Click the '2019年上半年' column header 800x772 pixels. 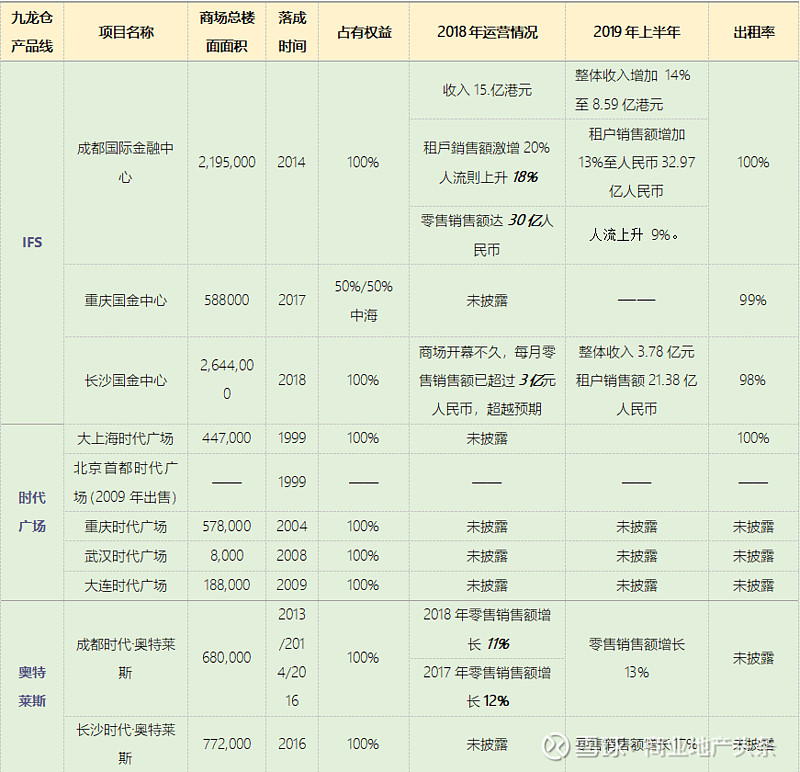point(637,32)
